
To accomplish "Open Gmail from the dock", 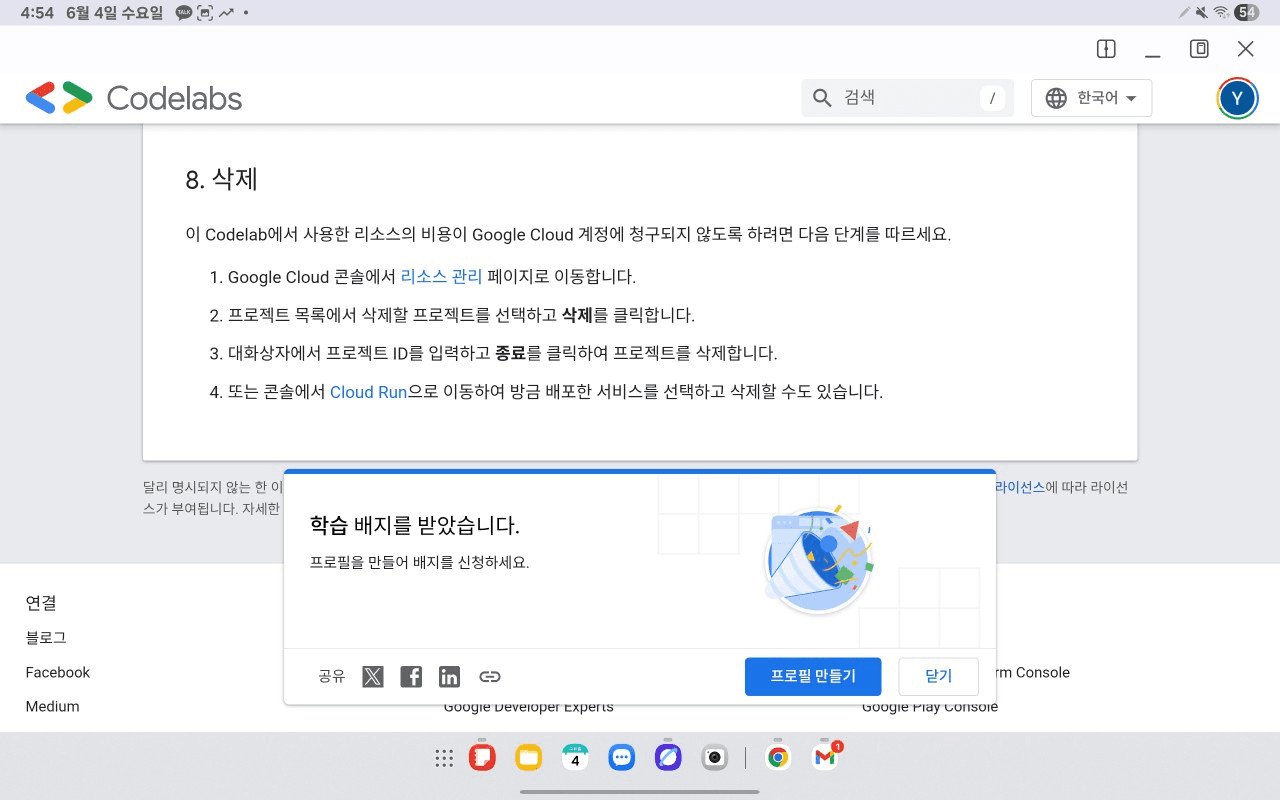I will (x=825, y=757).
